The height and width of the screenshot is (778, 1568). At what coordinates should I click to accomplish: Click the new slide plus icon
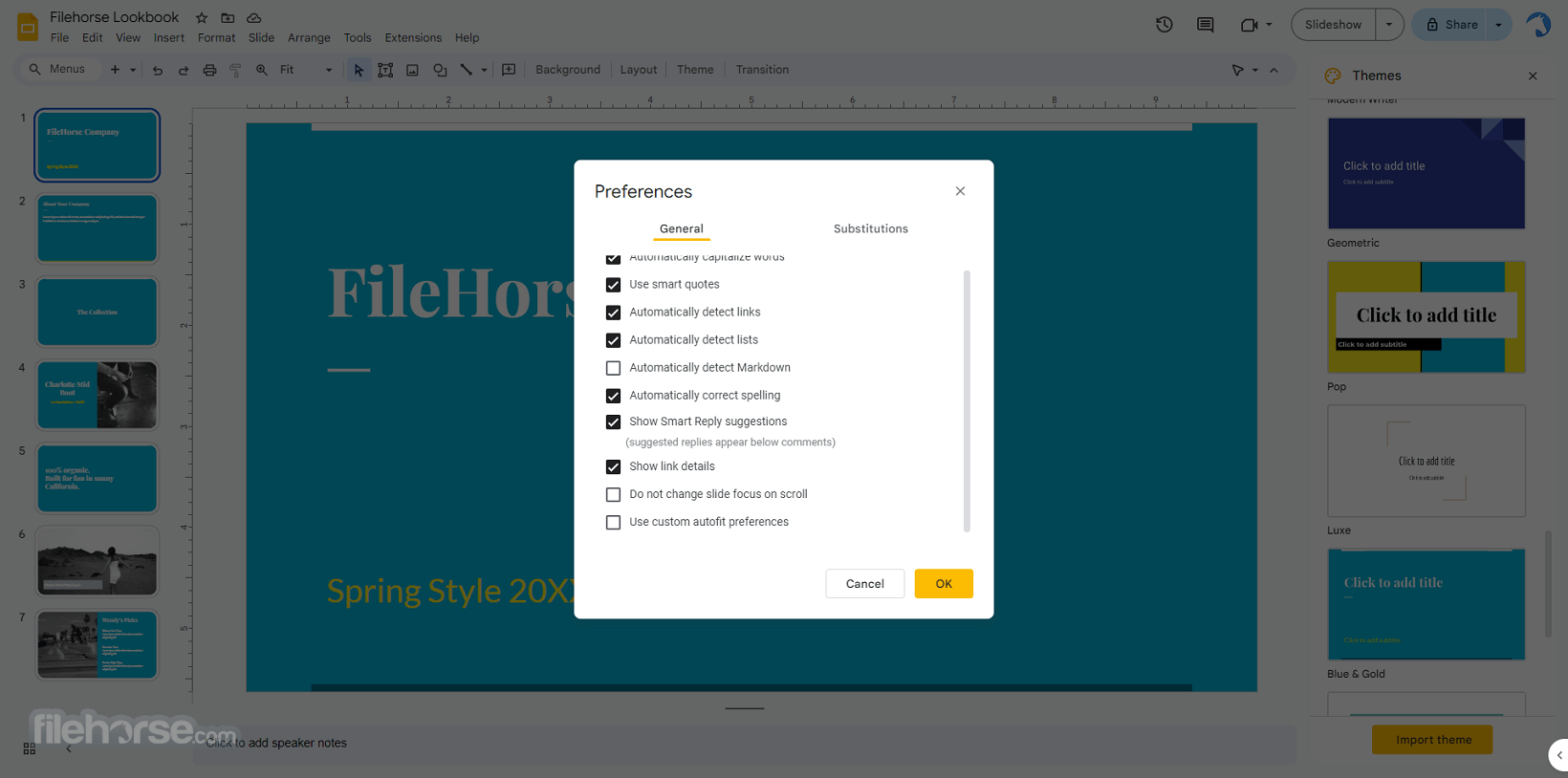pyautogui.click(x=115, y=70)
